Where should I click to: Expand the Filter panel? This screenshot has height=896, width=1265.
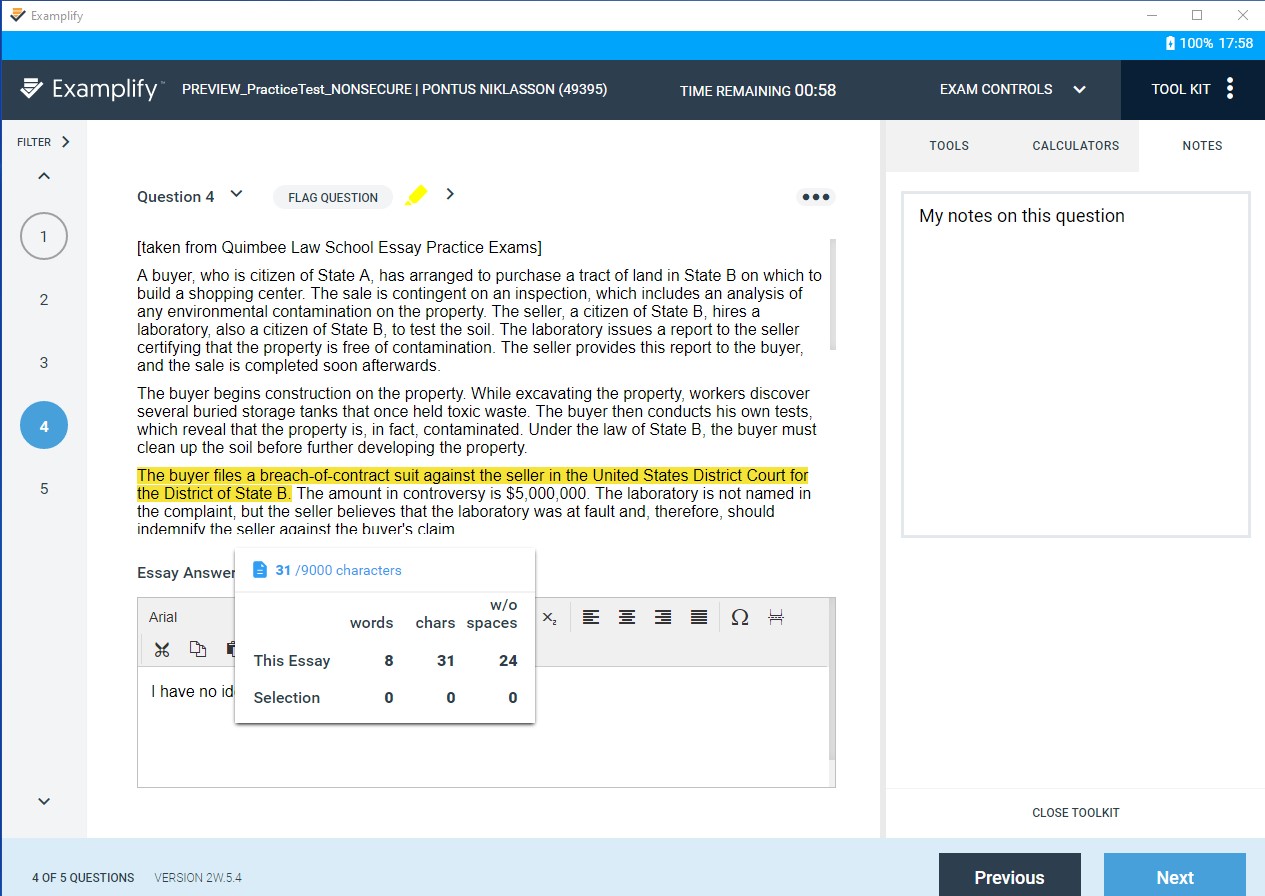pos(44,142)
